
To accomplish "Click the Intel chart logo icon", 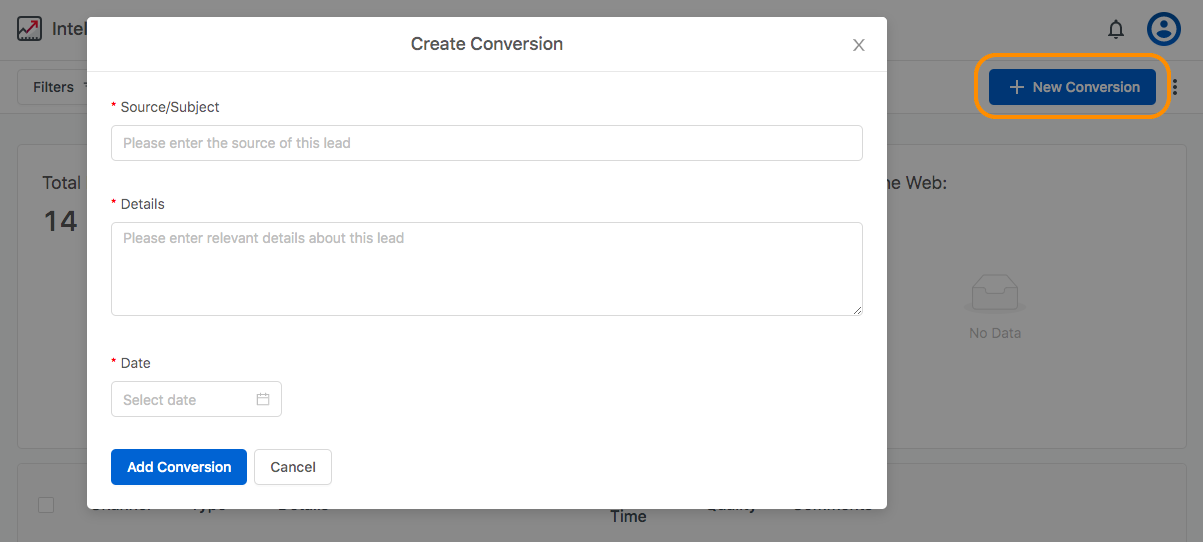I will pos(30,29).
